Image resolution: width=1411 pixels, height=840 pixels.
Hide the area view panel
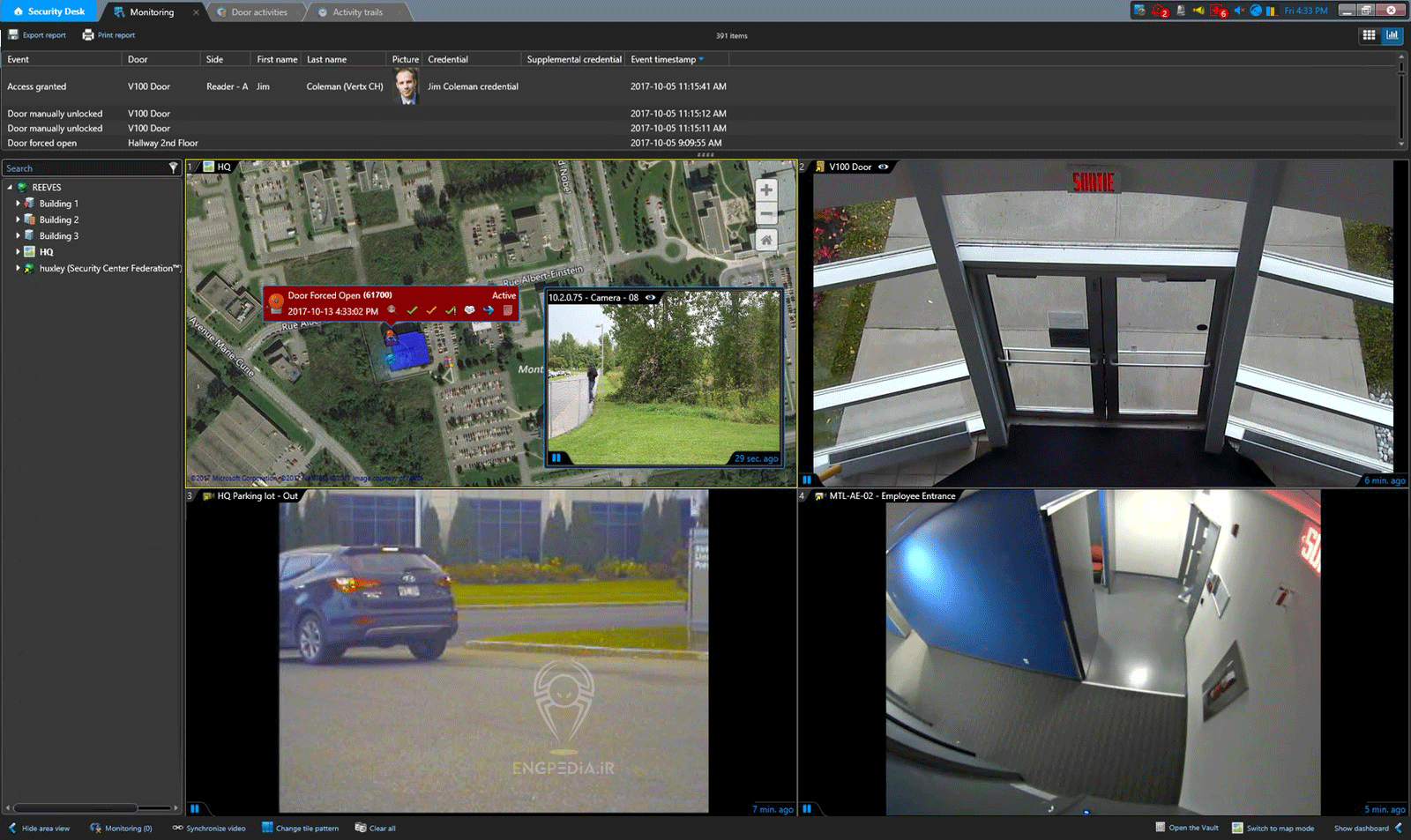[37, 828]
